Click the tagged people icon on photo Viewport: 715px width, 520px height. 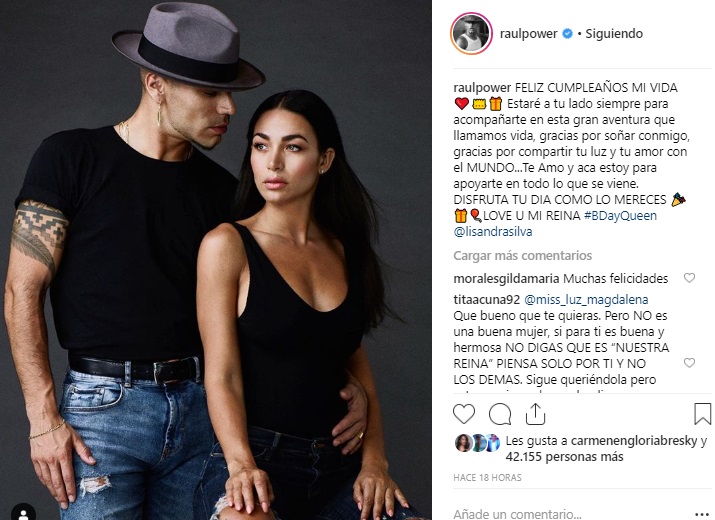tap(23, 513)
